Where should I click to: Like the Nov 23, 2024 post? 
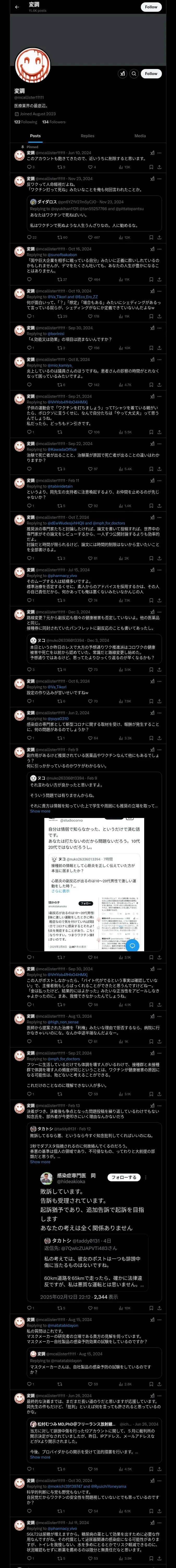tap(94, 237)
